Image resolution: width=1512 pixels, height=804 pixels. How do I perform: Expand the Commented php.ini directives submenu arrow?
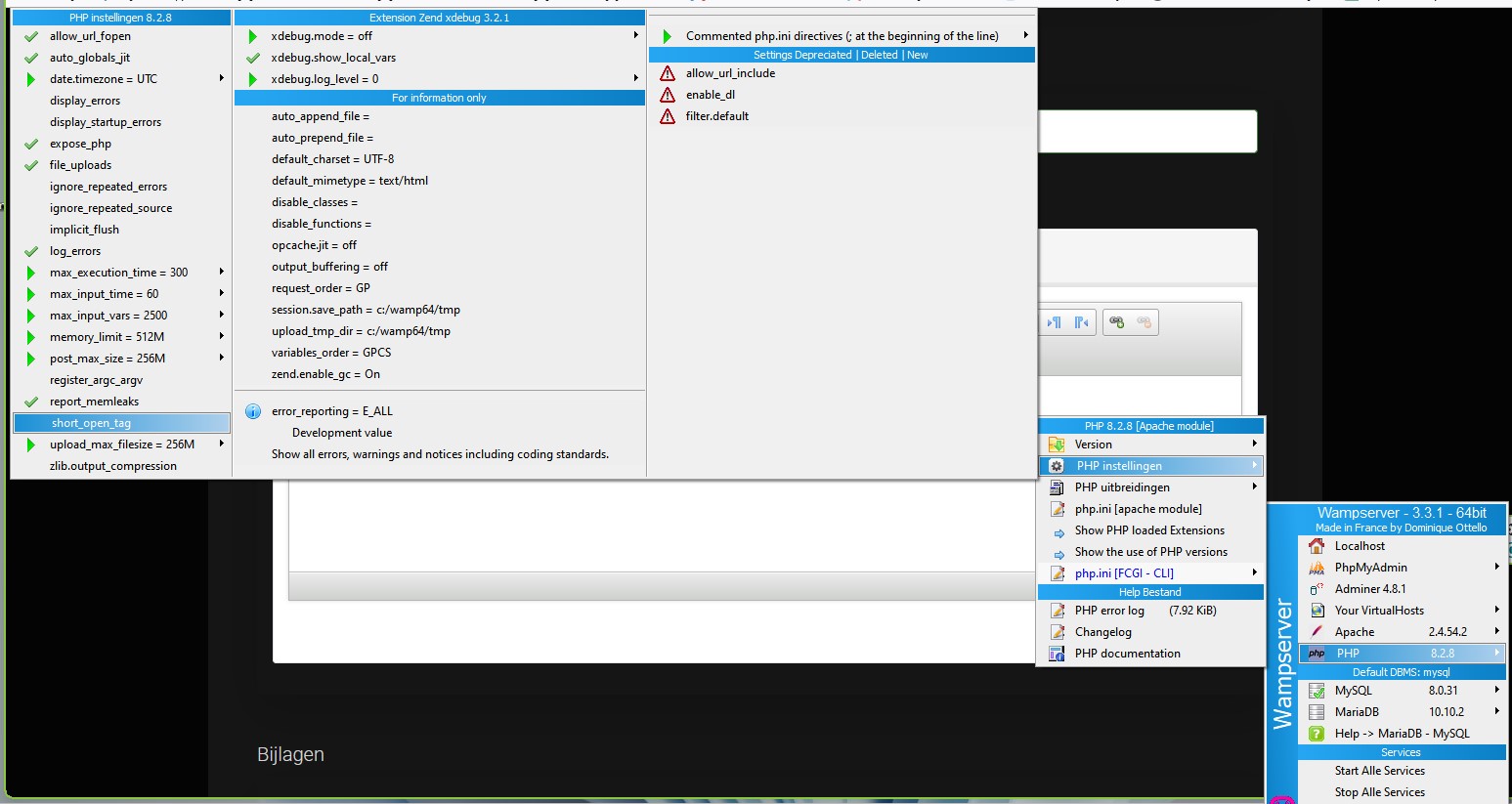click(x=1025, y=36)
